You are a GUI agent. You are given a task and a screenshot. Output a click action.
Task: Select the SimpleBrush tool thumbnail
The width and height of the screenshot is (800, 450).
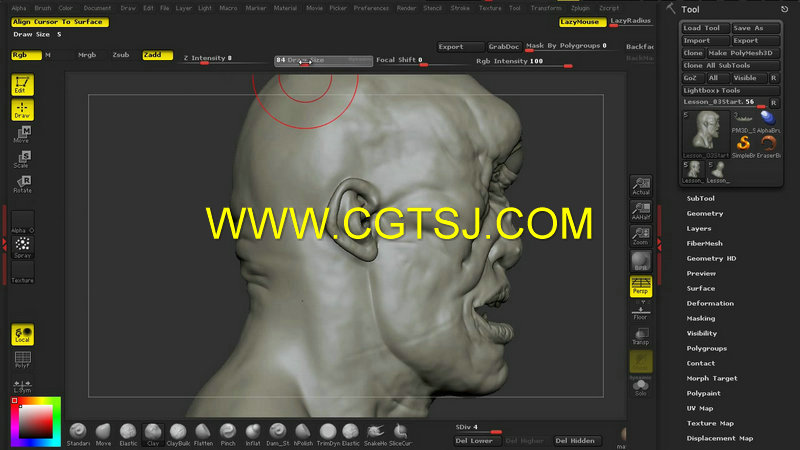(x=743, y=147)
